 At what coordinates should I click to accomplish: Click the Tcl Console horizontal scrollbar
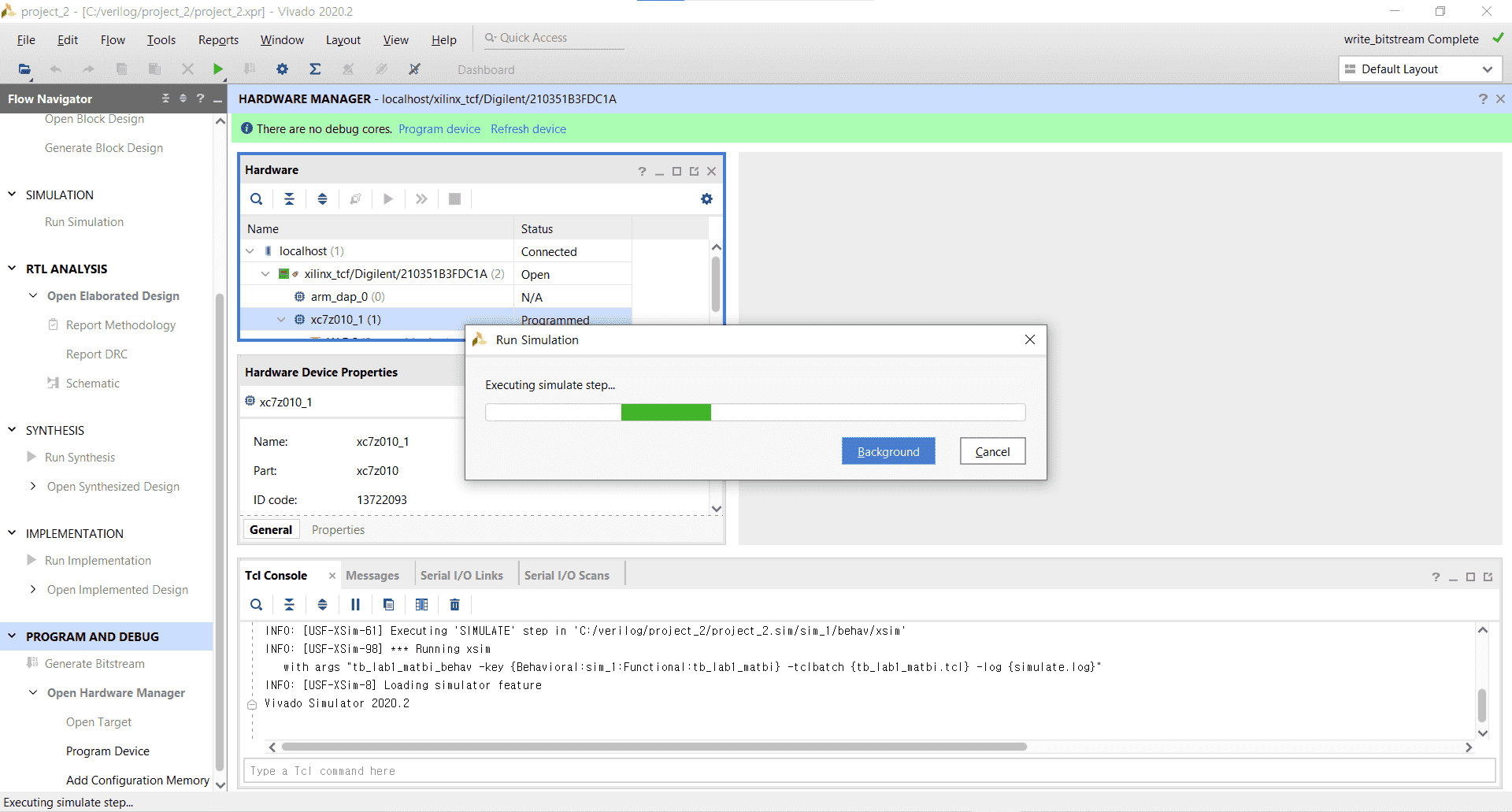(654, 747)
